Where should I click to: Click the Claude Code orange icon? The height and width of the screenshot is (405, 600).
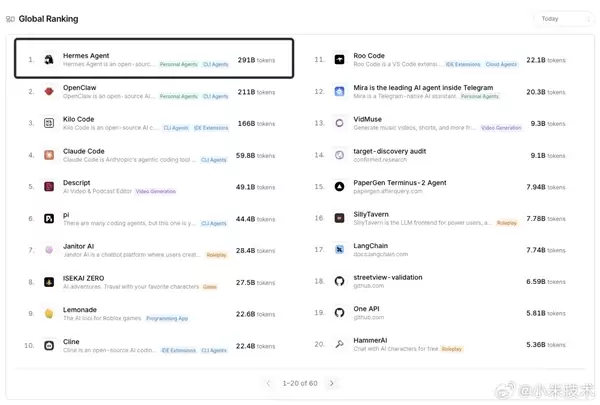(49, 155)
